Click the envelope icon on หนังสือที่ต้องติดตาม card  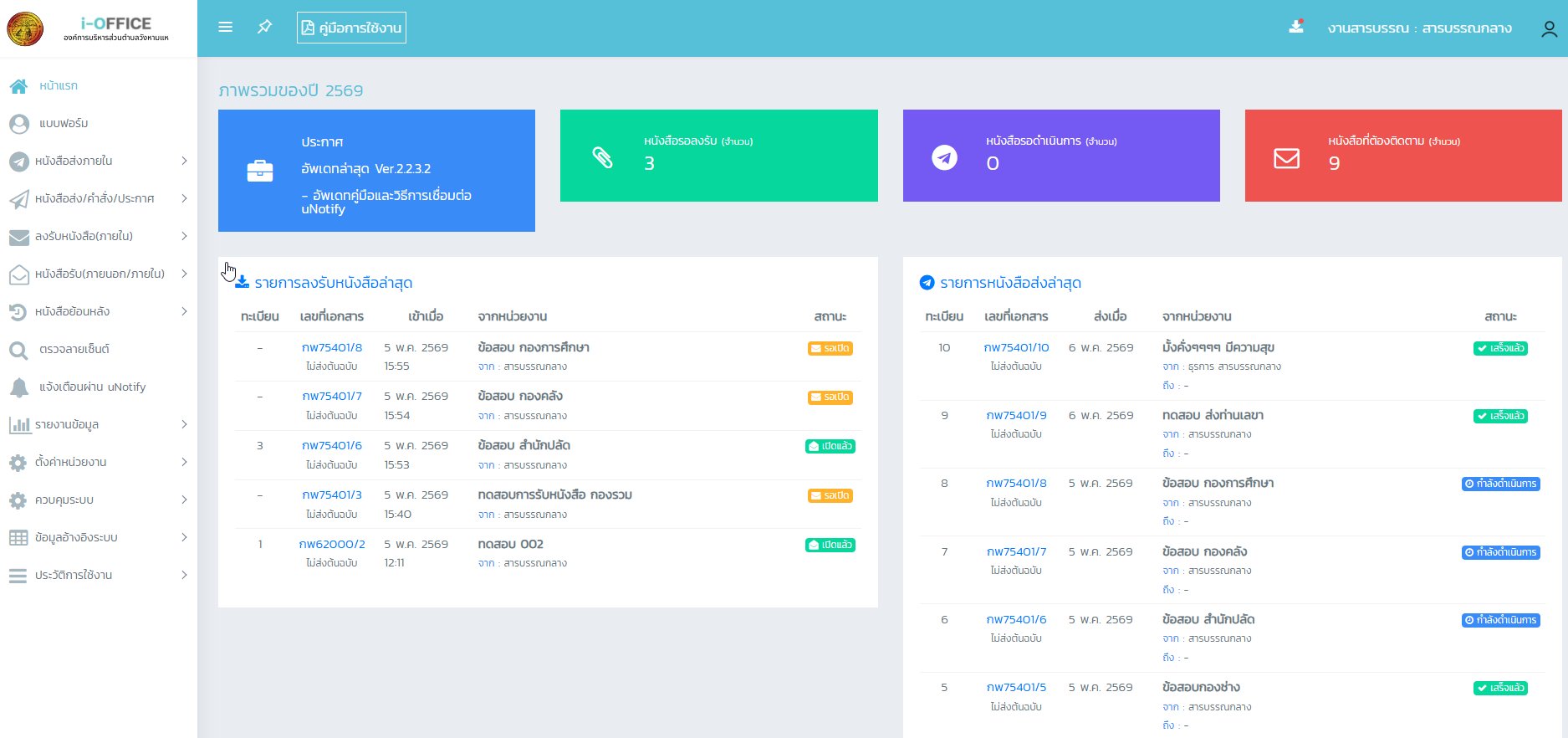point(1286,157)
